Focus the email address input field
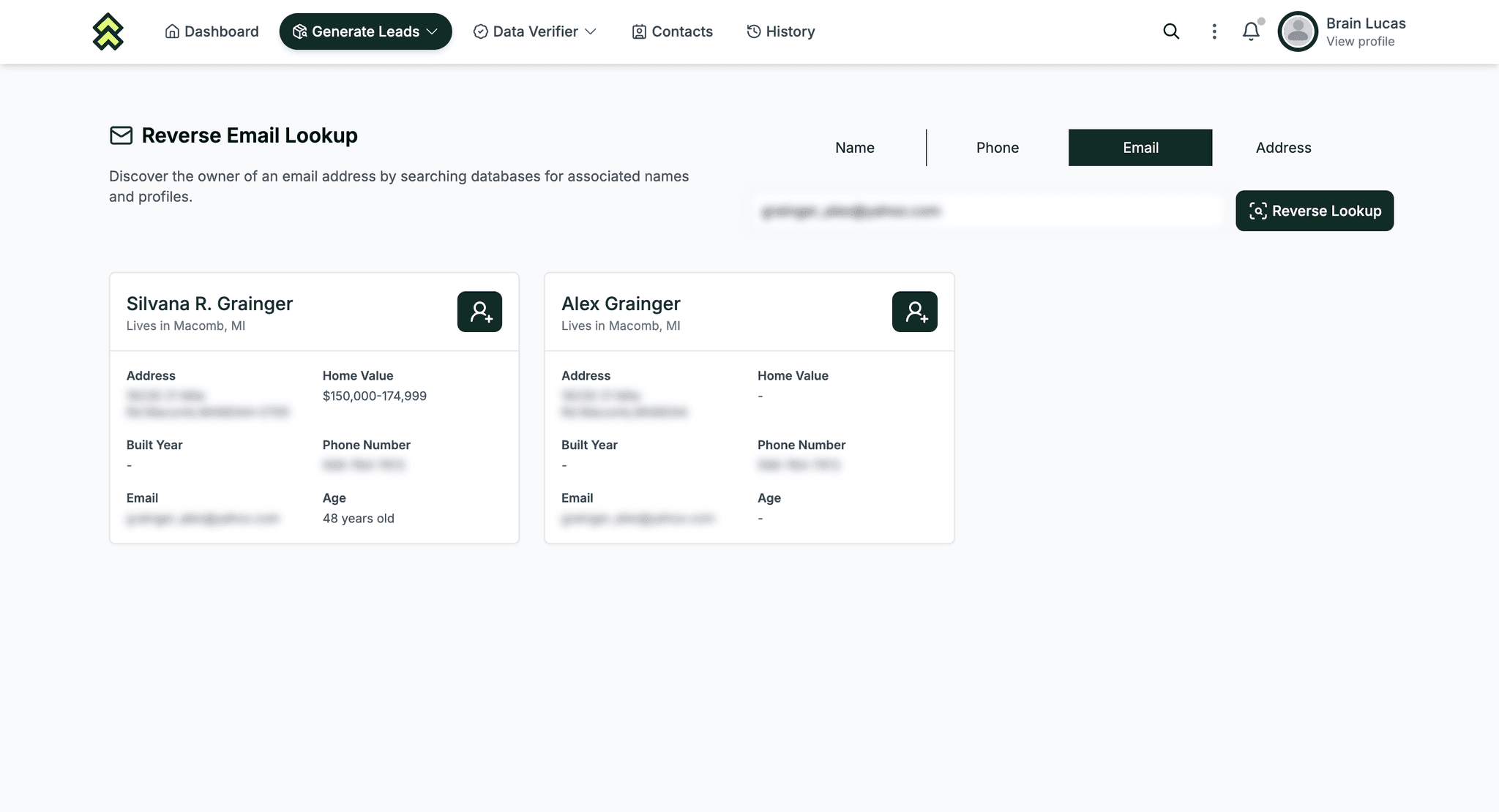The image size is (1499, 812). click(x=987, y=211)
